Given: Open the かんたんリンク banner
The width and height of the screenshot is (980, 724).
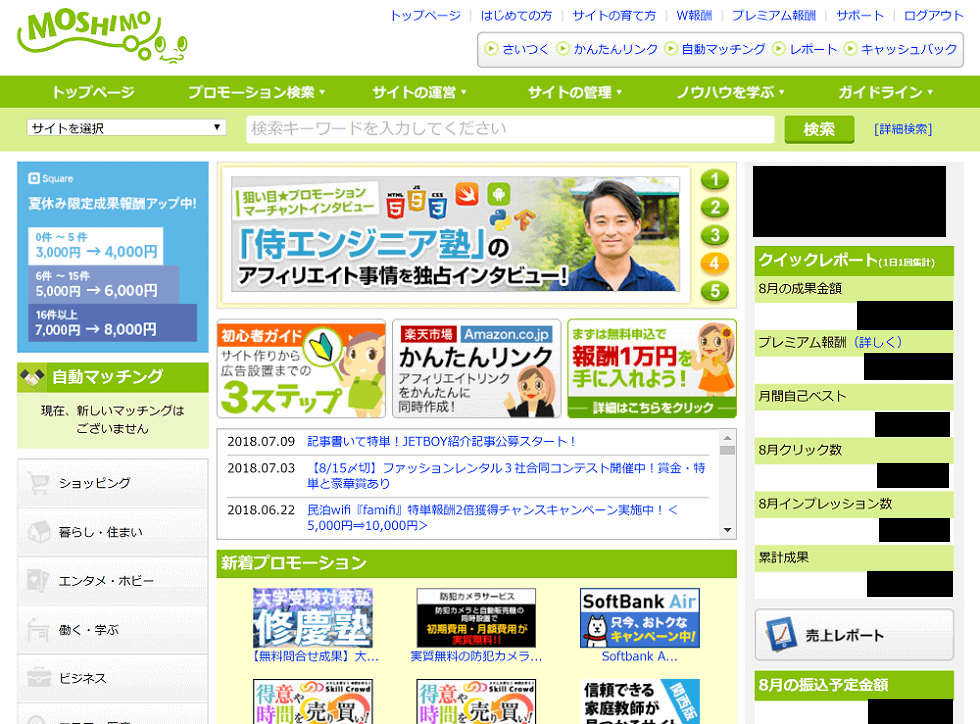Looking at the screenshot, I should click(x=476, y=369).
